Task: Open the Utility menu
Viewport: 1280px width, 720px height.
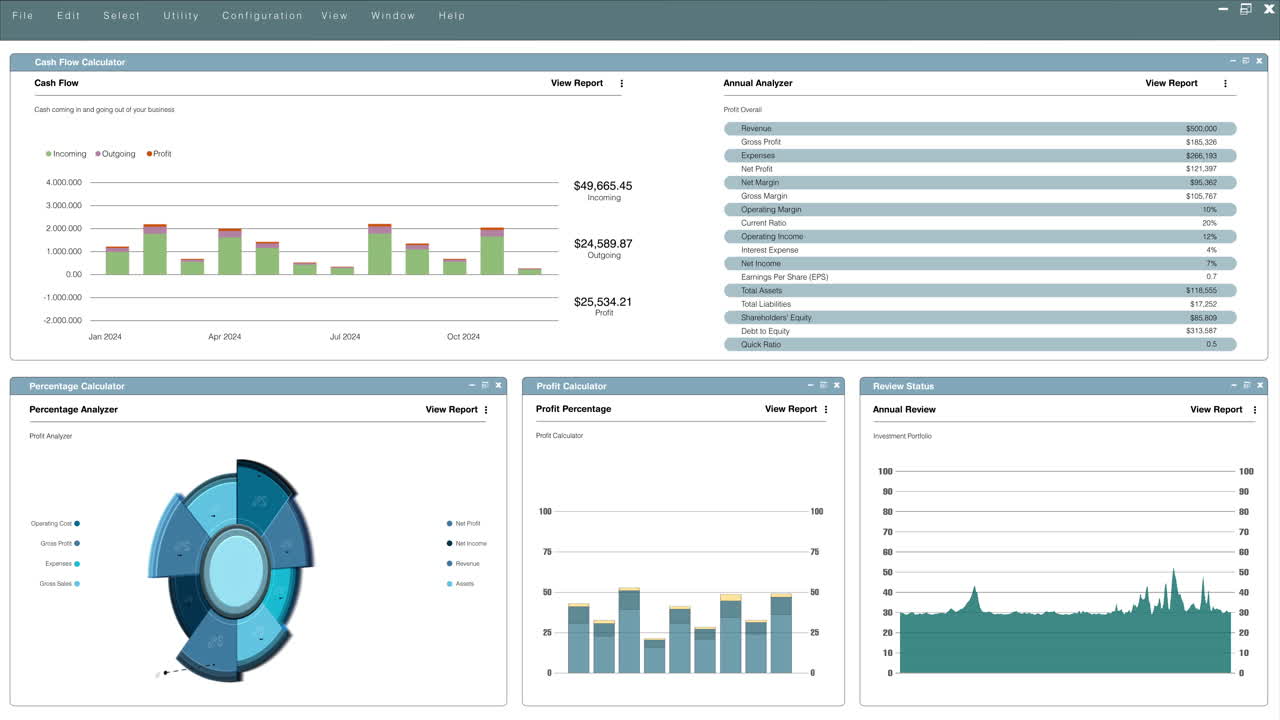Action: coord(181,16)
